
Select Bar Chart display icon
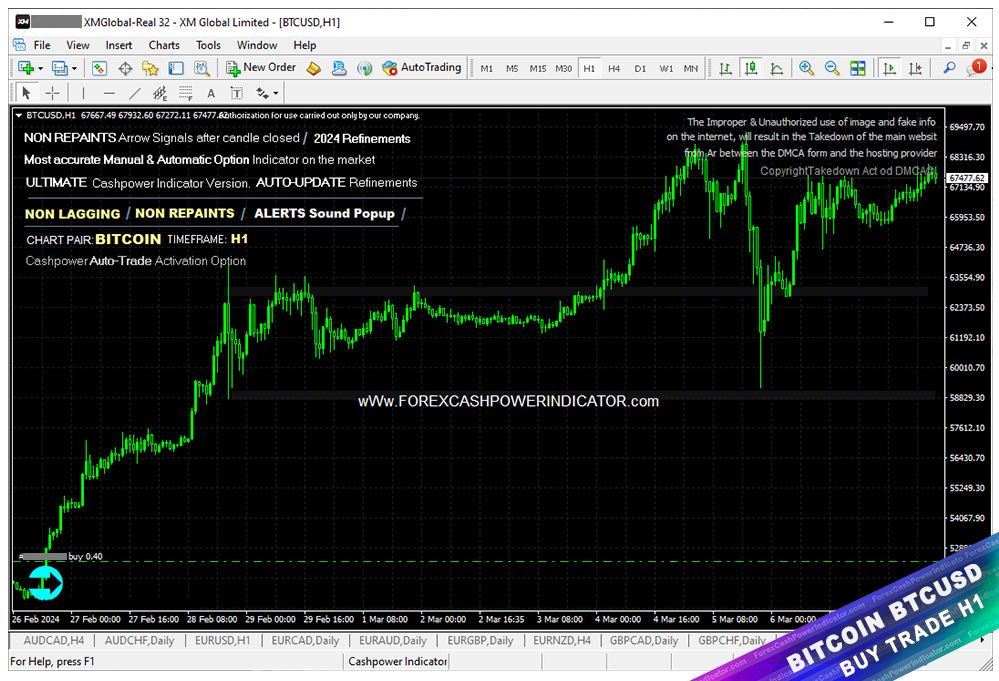coord(725,68)
